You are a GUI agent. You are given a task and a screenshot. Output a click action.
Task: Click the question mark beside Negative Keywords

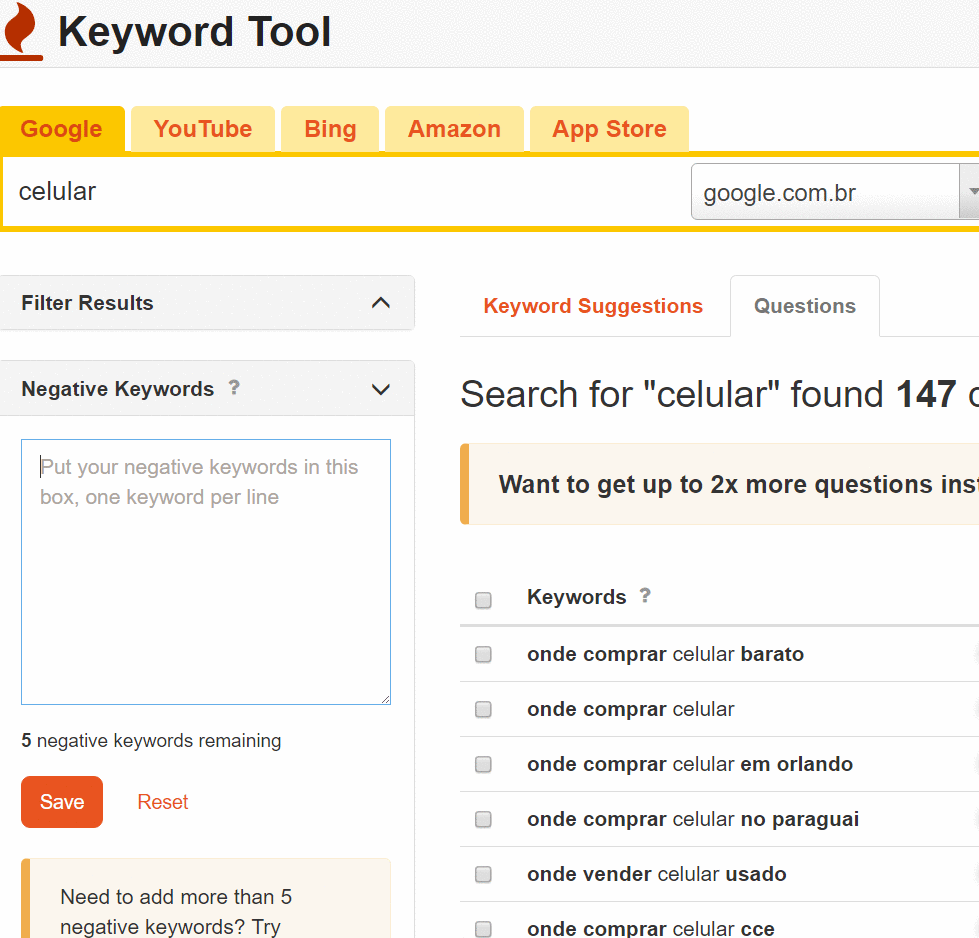pyautogui.click(x=234, y=388)
